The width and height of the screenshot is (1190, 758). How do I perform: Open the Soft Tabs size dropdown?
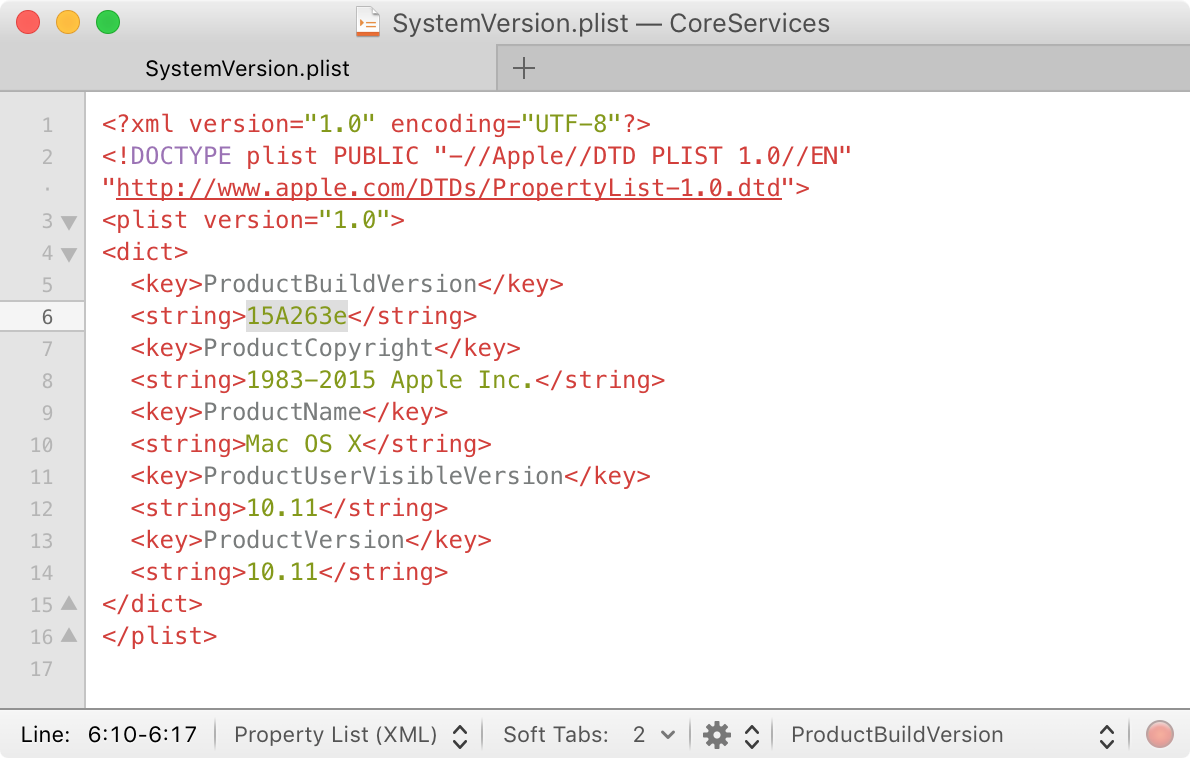pos(654,734)
